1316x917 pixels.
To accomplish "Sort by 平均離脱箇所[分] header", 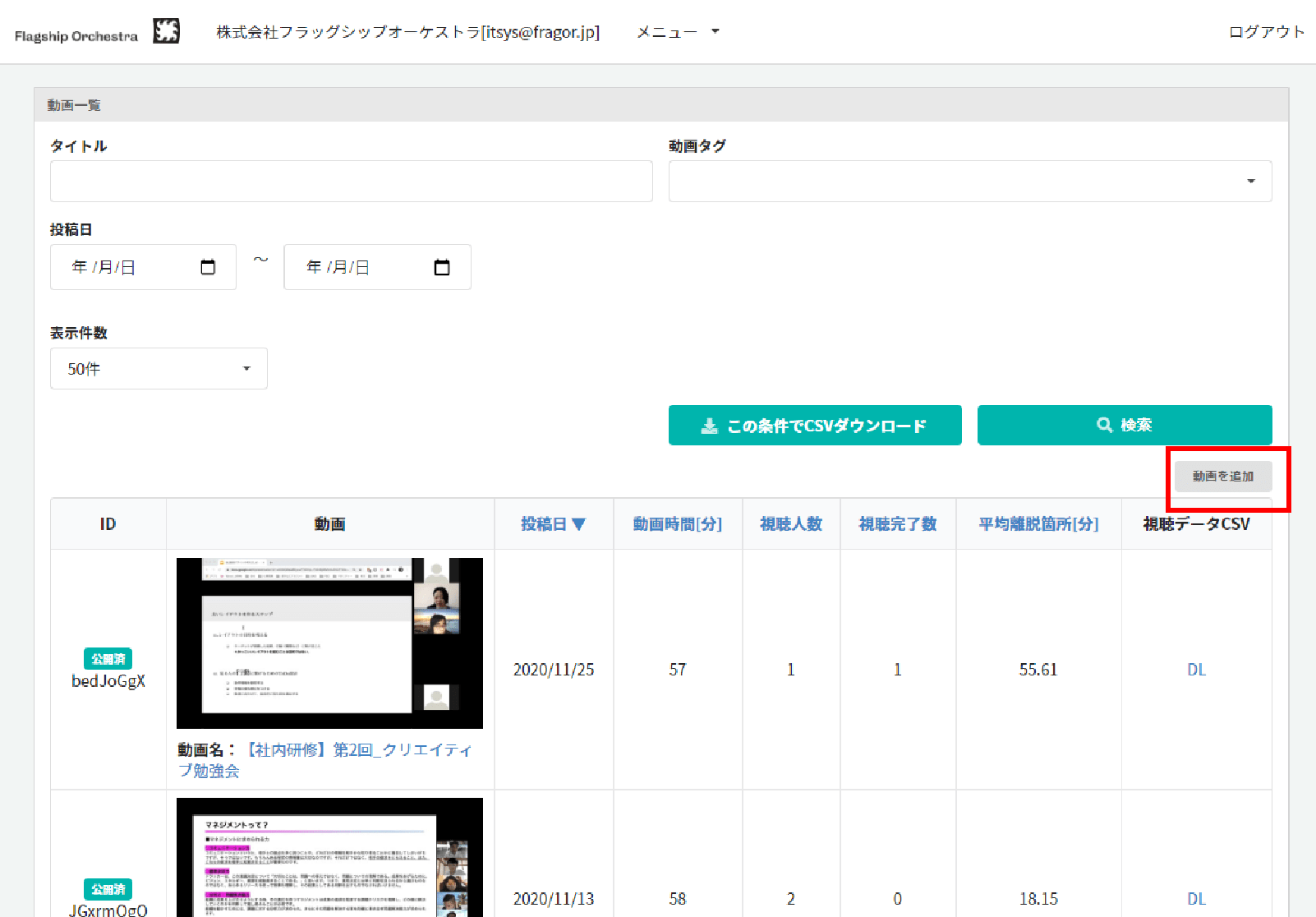I will 1038,524.
